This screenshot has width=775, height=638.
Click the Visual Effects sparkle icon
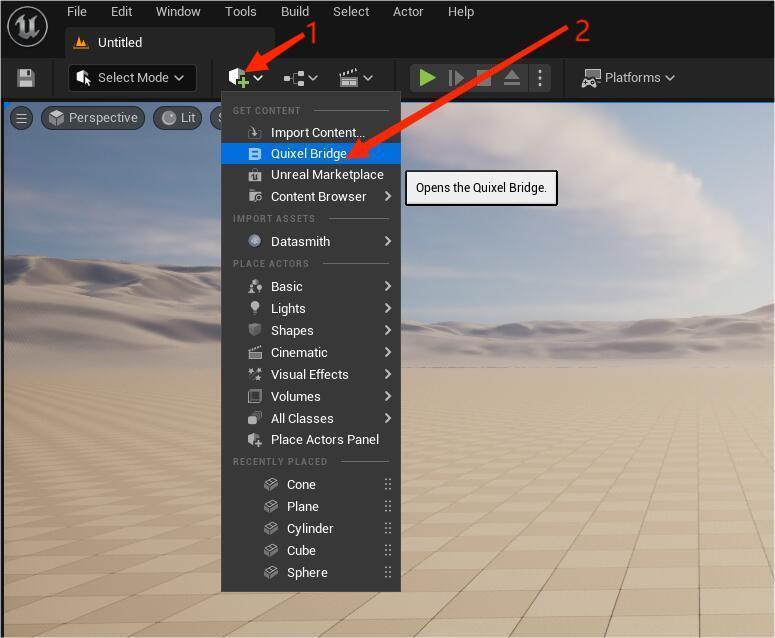(255, 375)
